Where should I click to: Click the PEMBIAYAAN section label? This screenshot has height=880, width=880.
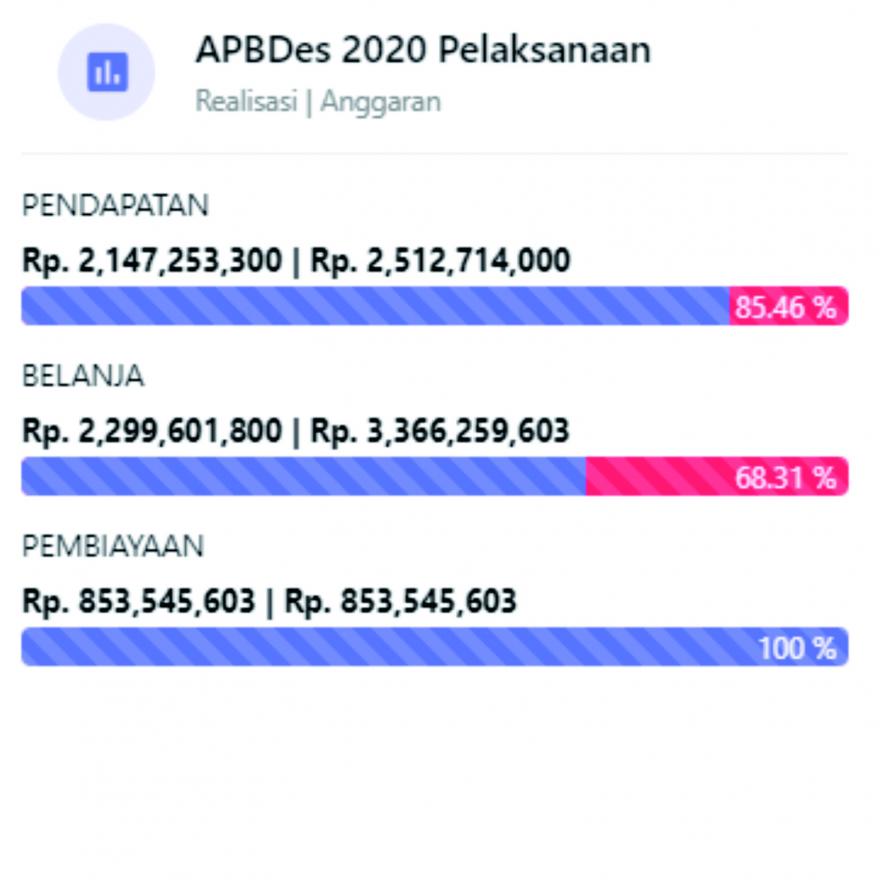[x=113, y=546]
